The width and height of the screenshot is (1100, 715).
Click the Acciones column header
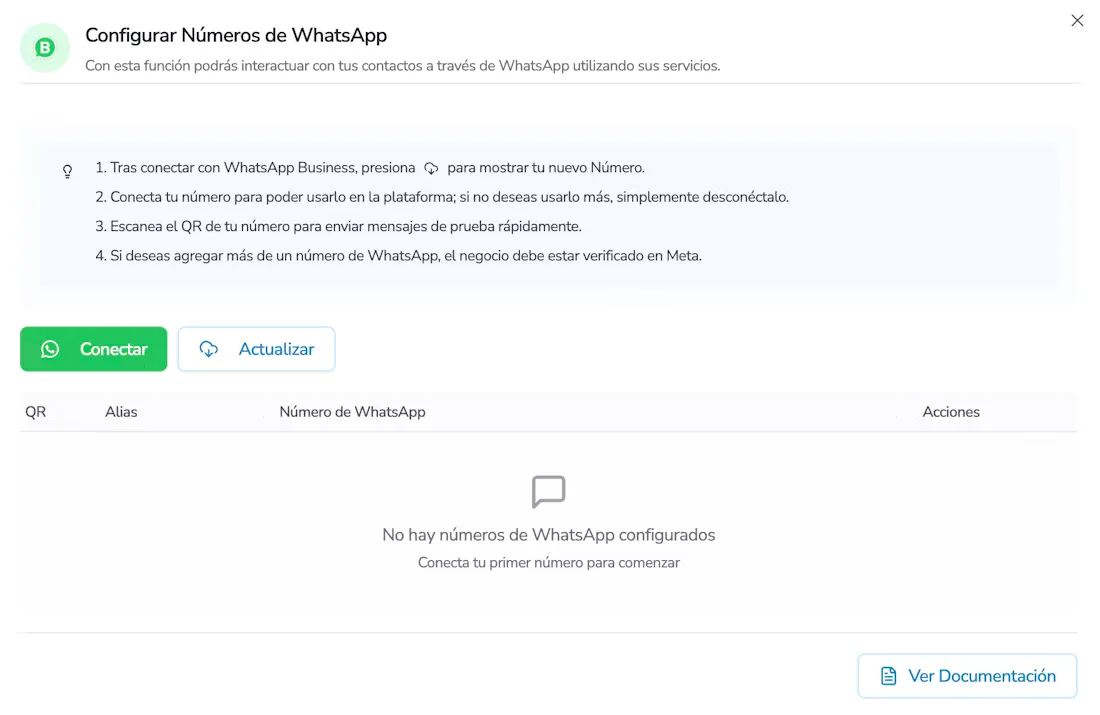click(950, 411)
